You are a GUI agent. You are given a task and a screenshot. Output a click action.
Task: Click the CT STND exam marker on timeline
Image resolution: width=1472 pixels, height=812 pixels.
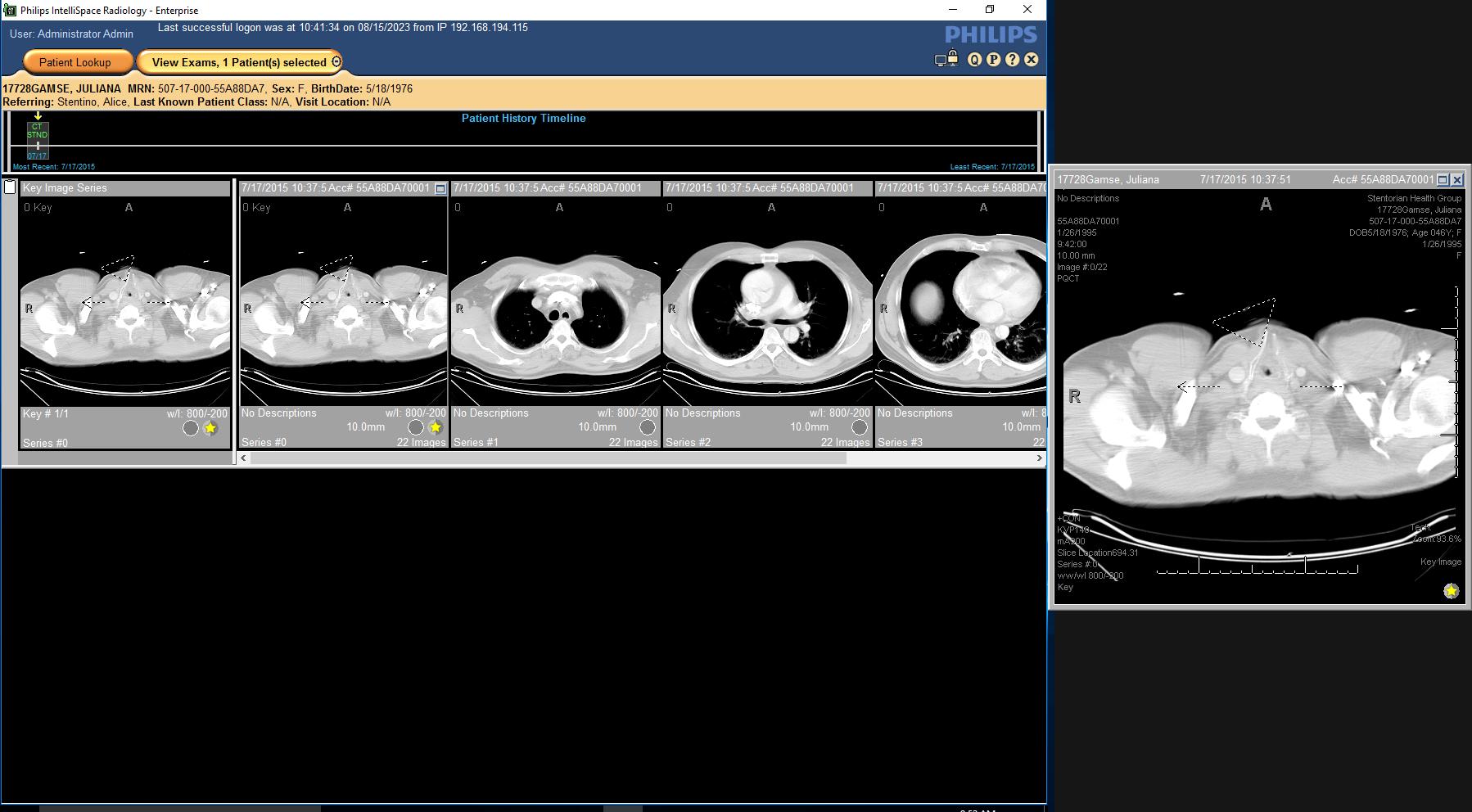coord(38,141)
